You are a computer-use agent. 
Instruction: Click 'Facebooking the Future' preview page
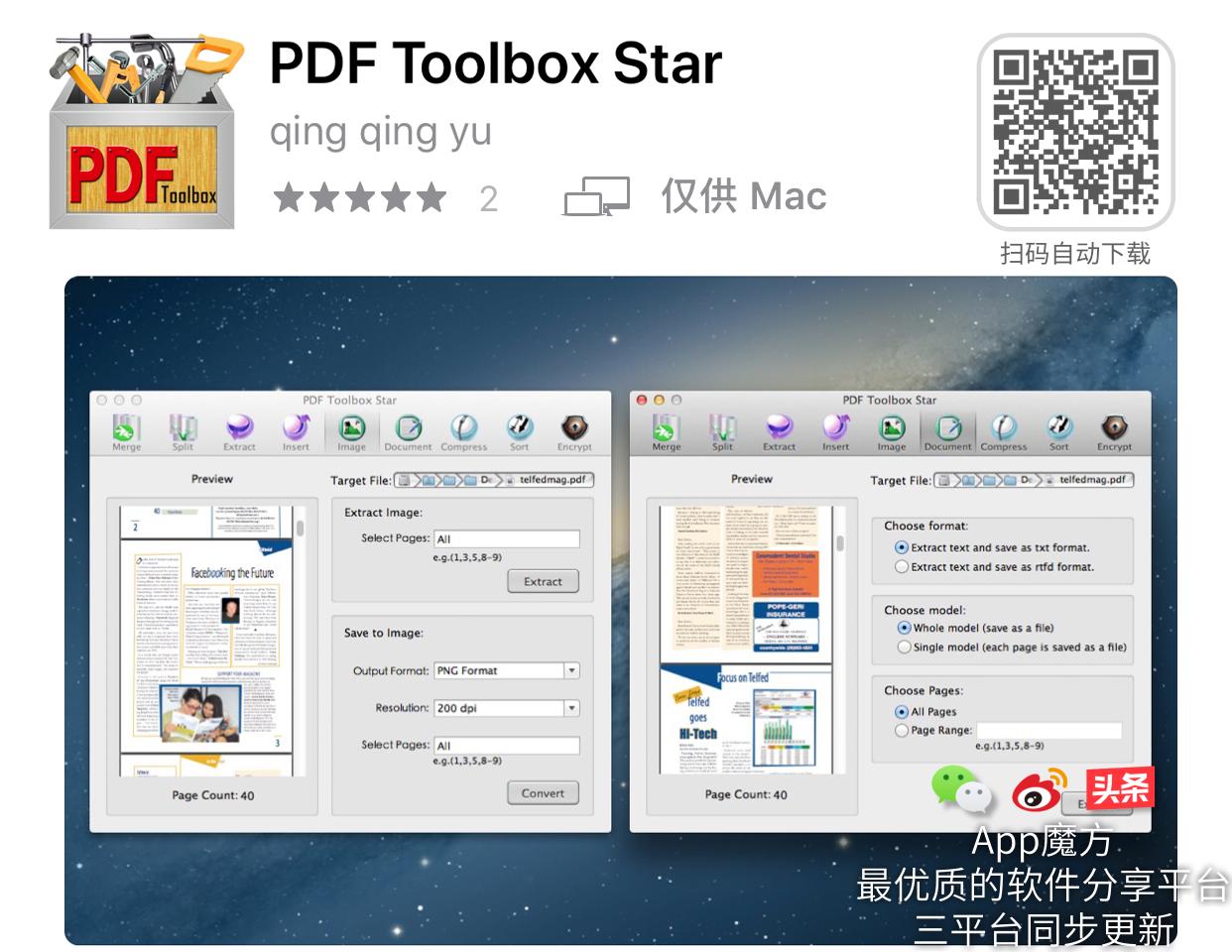pos(206,647)
